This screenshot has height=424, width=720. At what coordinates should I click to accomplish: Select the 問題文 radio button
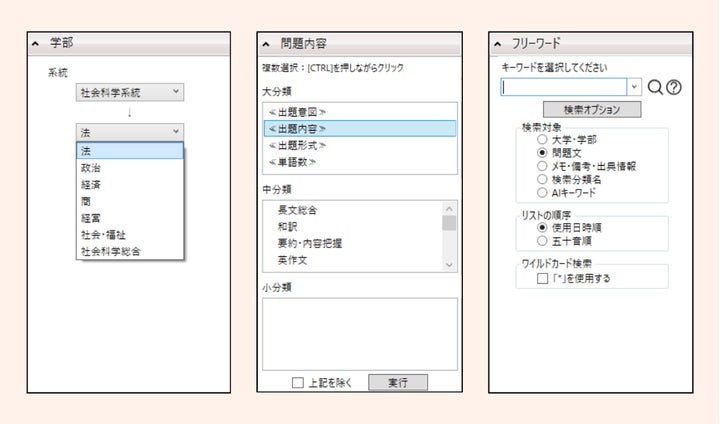(542, 153)
